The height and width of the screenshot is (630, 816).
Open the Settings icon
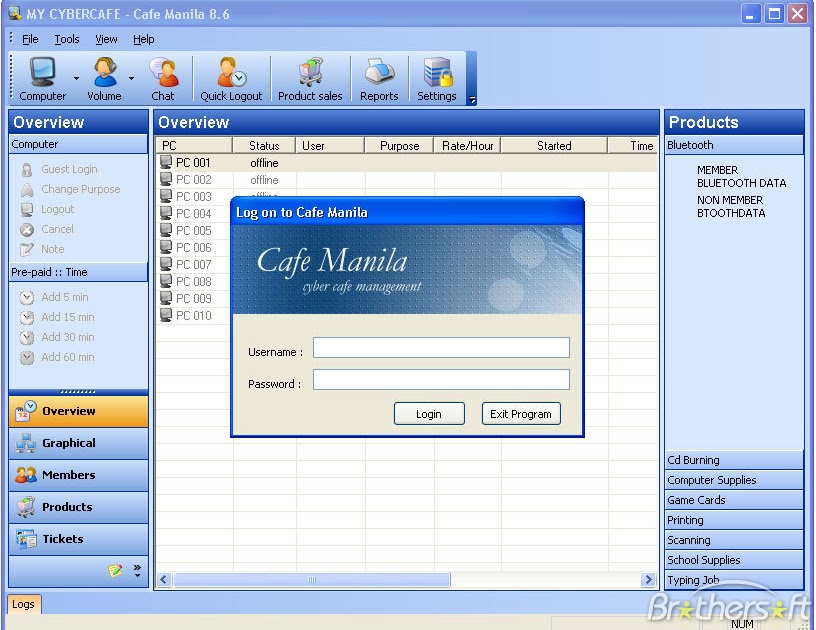436,77
